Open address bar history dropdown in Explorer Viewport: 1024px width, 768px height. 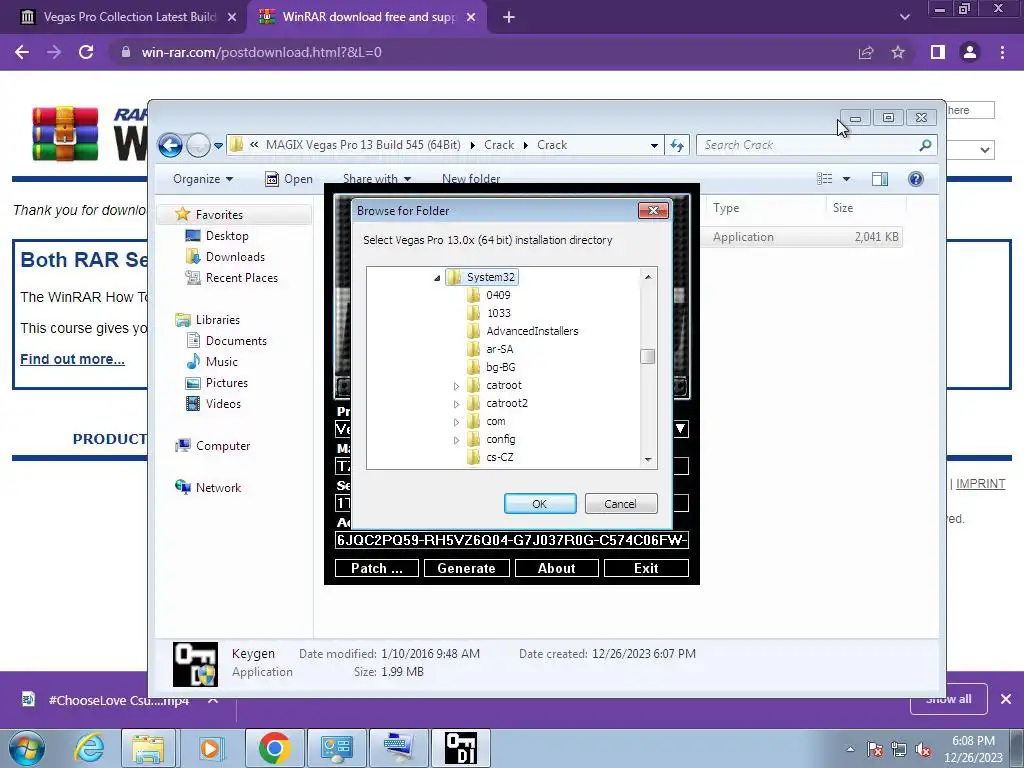click(x=654, y=146)
